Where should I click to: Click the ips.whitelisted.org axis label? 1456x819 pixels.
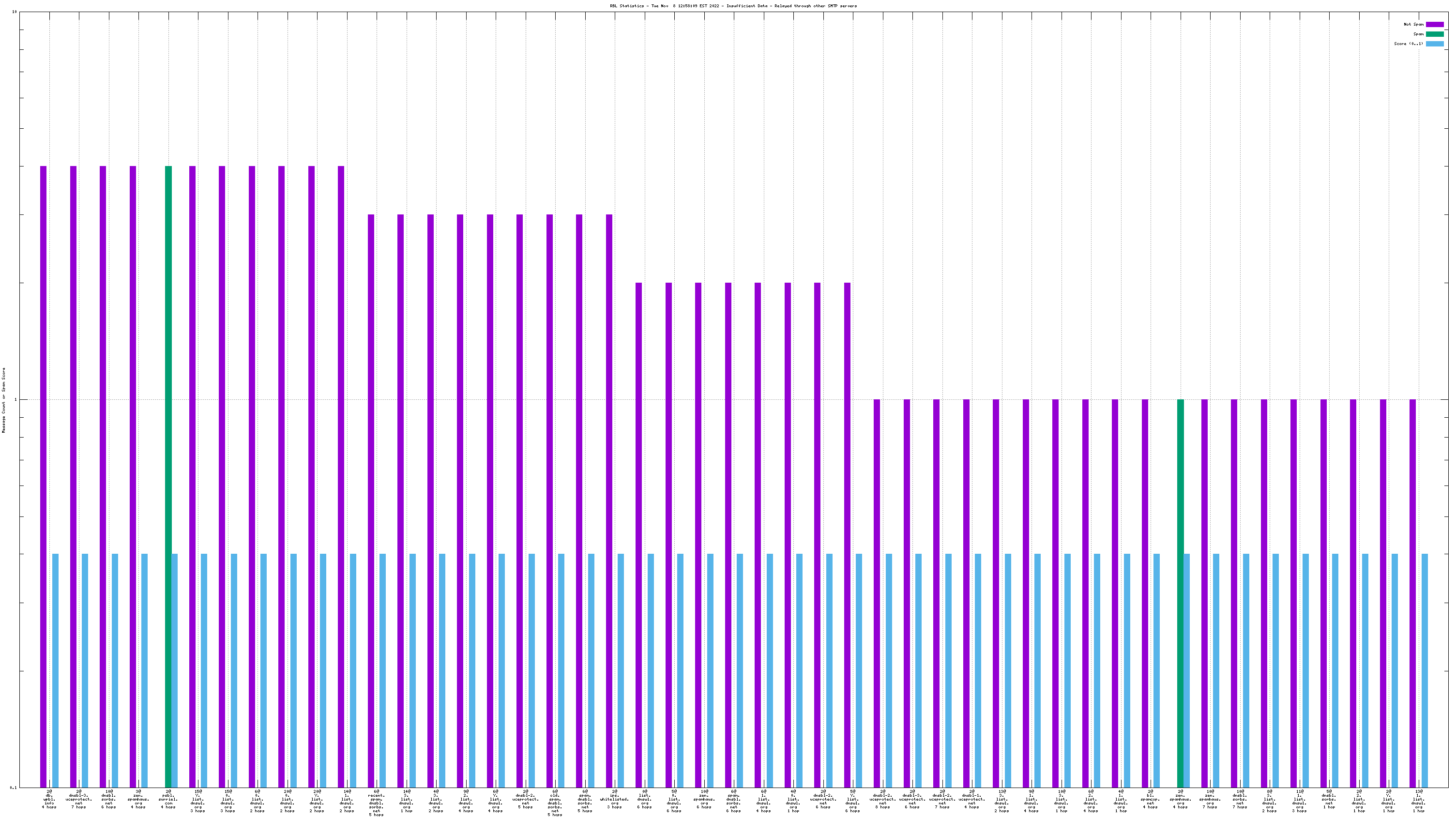coord(614,799)
